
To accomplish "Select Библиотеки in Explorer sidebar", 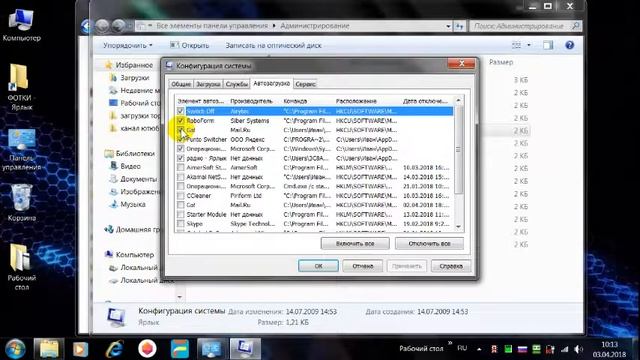I will (x=135, y=153).
